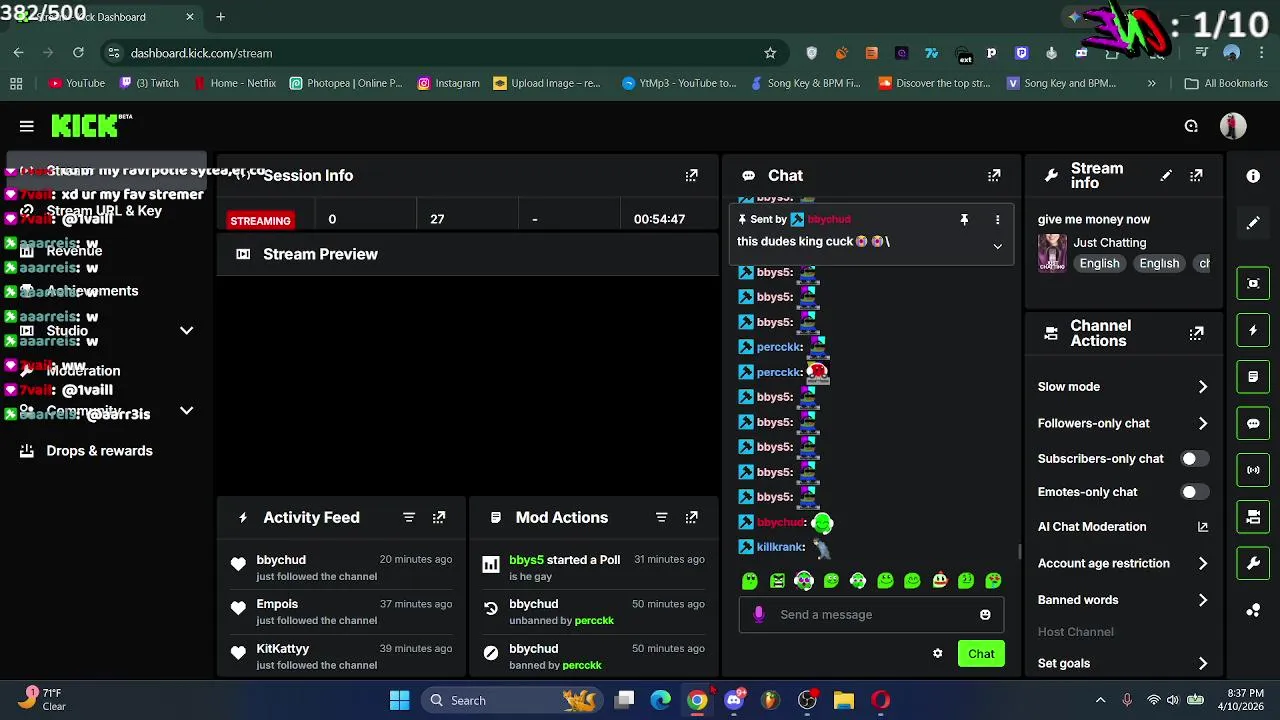Click the three-dots icon at right sidebar bottom

pyautogui.click(x=1253, y=610)
